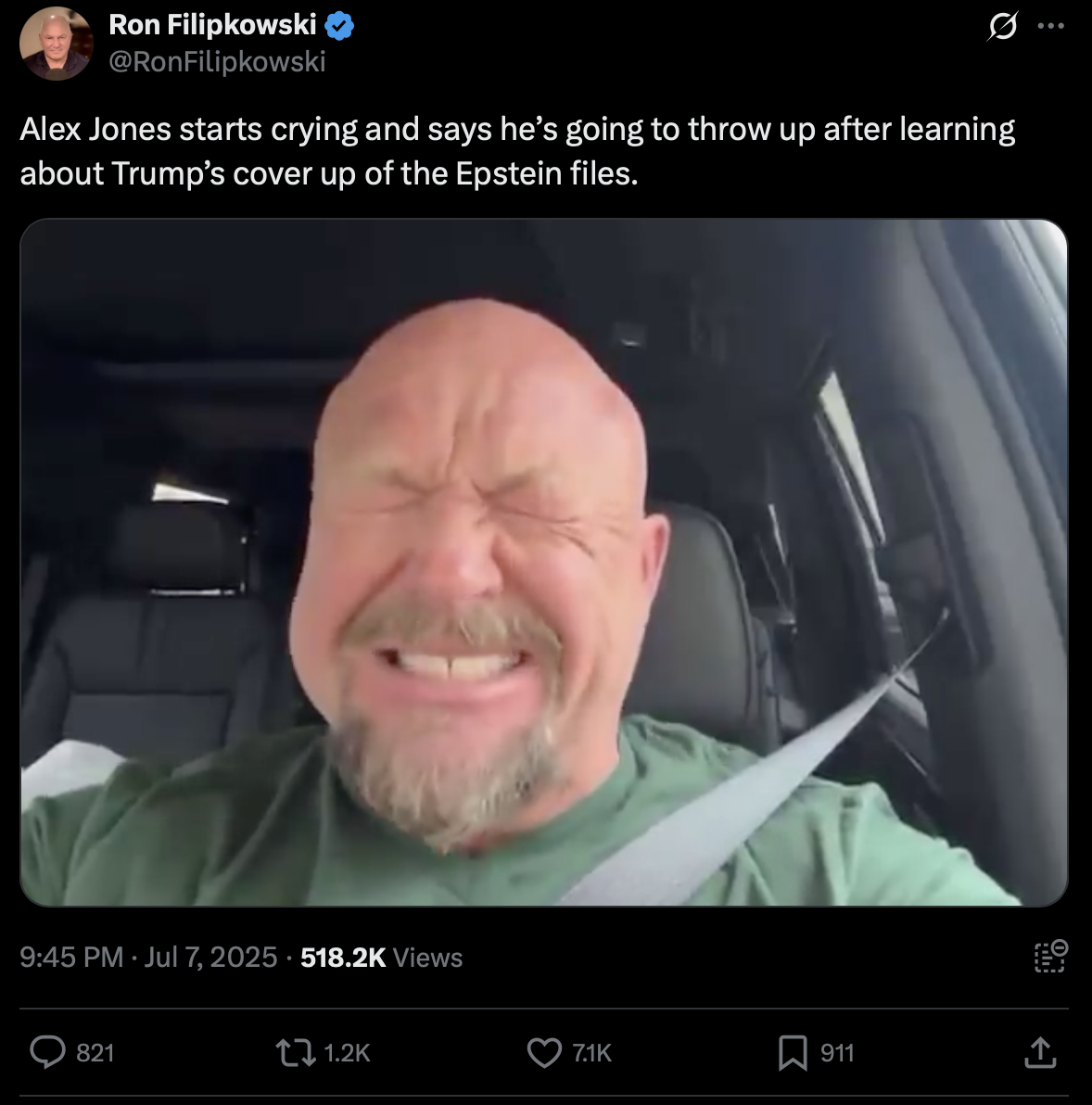Open the share upload-arrow icon
Viewport: 1092px width, 1105px height.
(1041, 1053)
